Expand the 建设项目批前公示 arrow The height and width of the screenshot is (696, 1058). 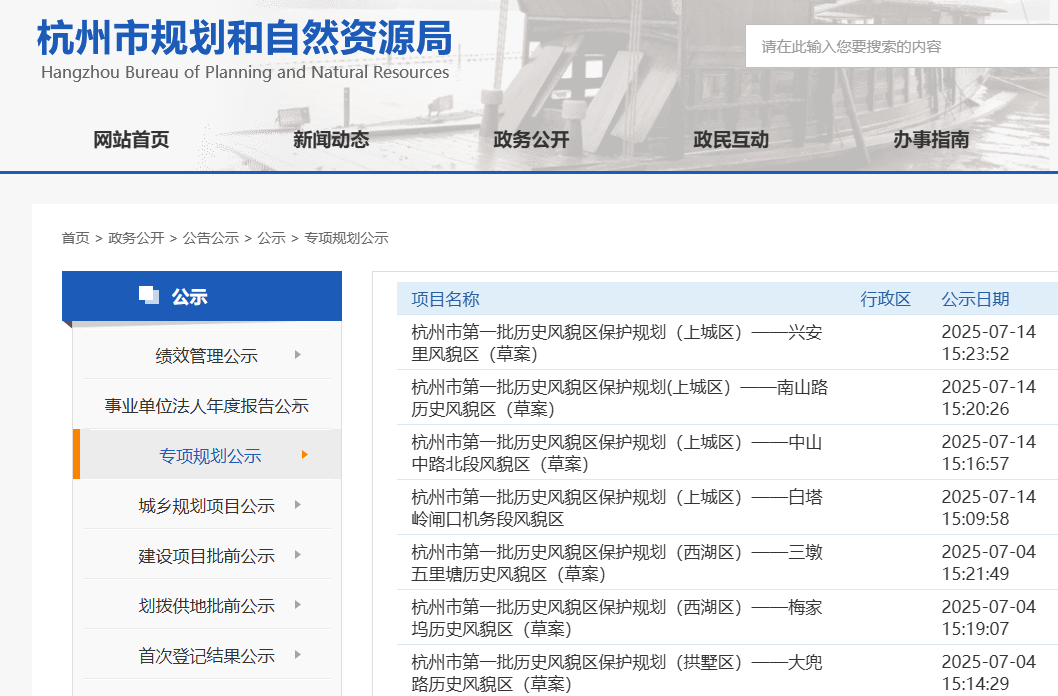(x=298, y=554)
